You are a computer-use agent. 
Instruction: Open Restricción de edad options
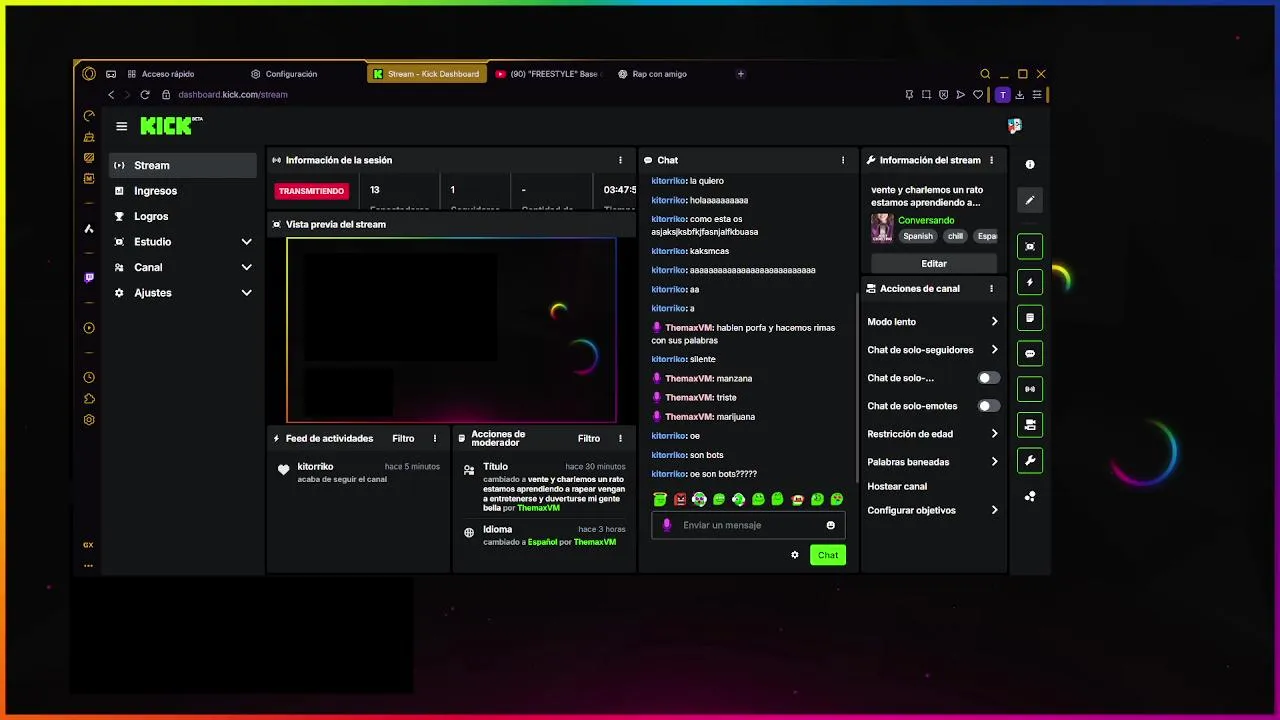[x=933, y=434]
